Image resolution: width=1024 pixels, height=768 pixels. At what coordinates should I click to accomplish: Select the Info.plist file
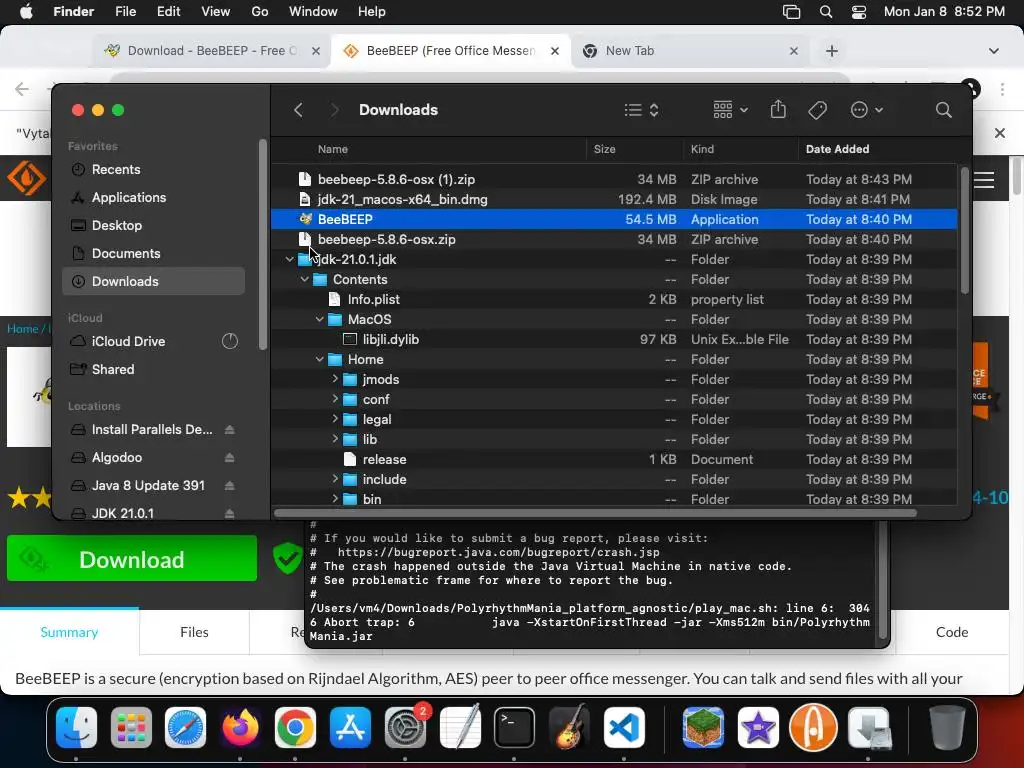coord(614,299)
